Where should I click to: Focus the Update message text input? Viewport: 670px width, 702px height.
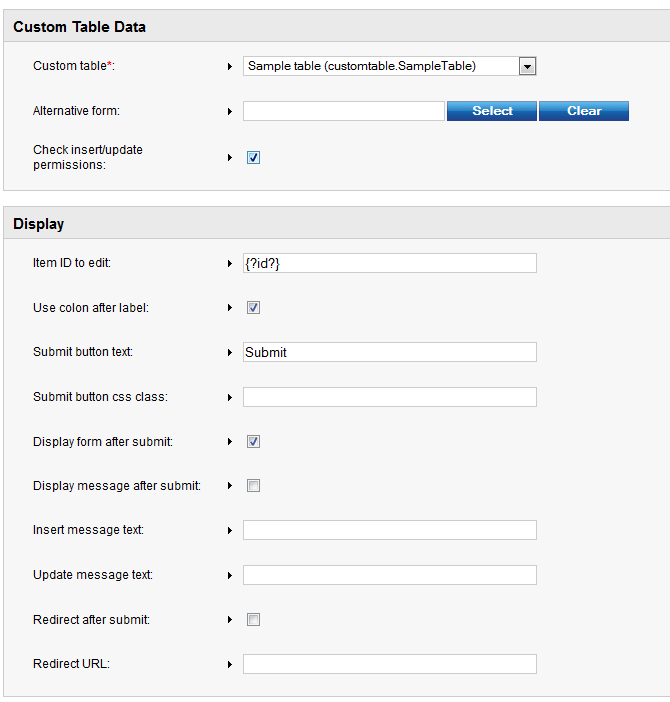(389, 575)
